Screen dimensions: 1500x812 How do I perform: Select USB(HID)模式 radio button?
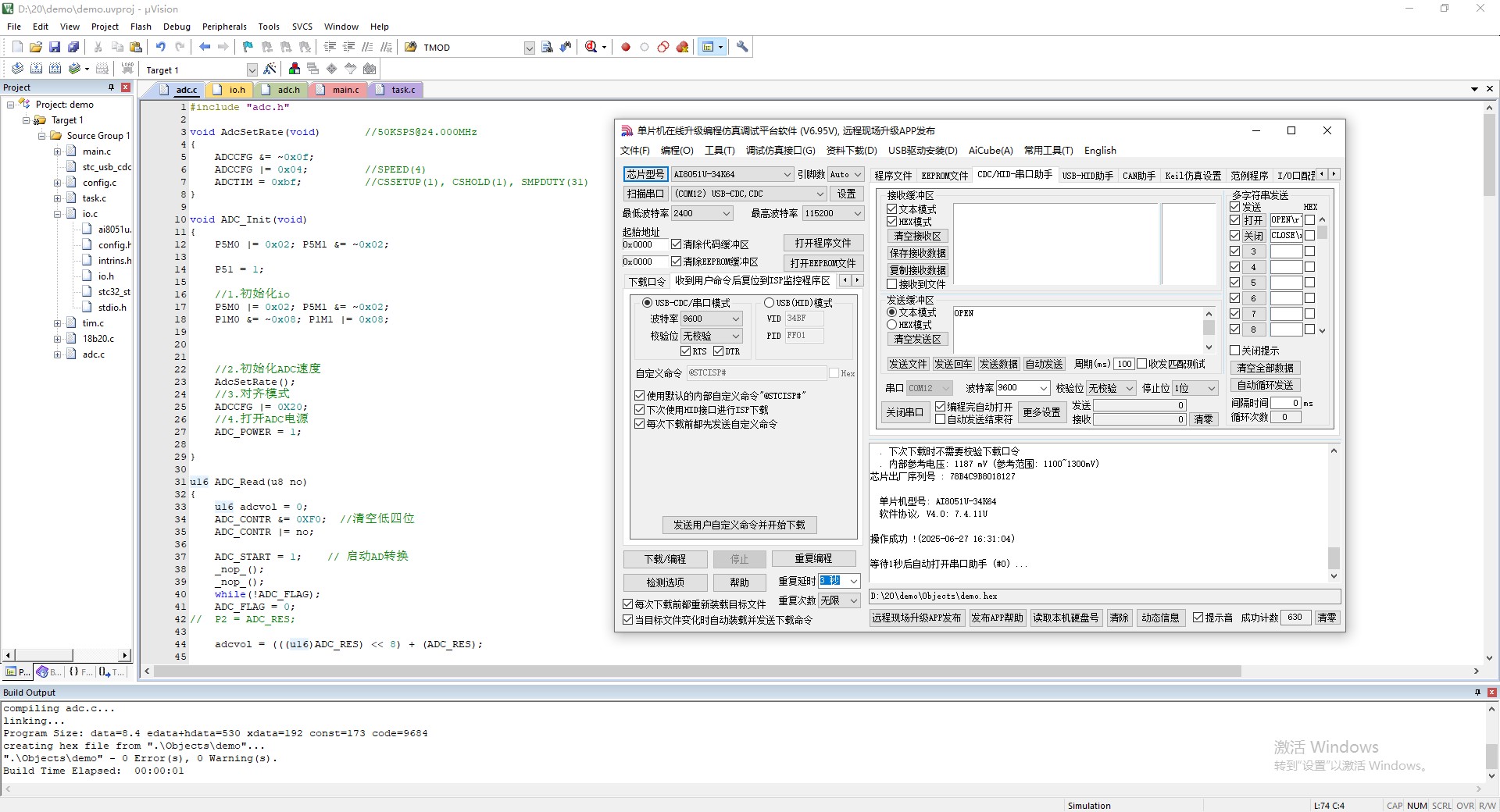tap(769, 303)
